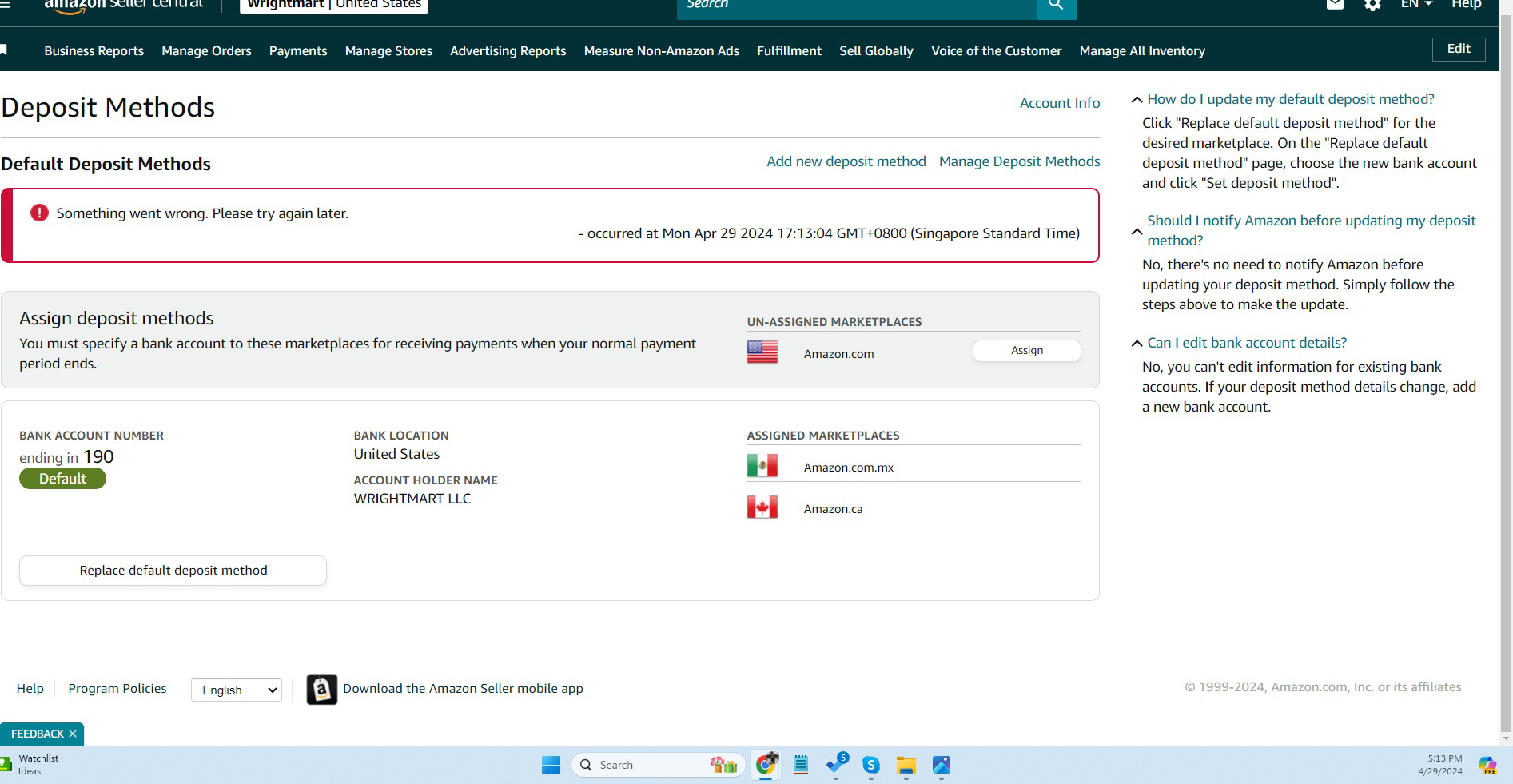Open the language selector EN dropdown
Screen dimensions: 1513x784
click(x=1416, y=4)
